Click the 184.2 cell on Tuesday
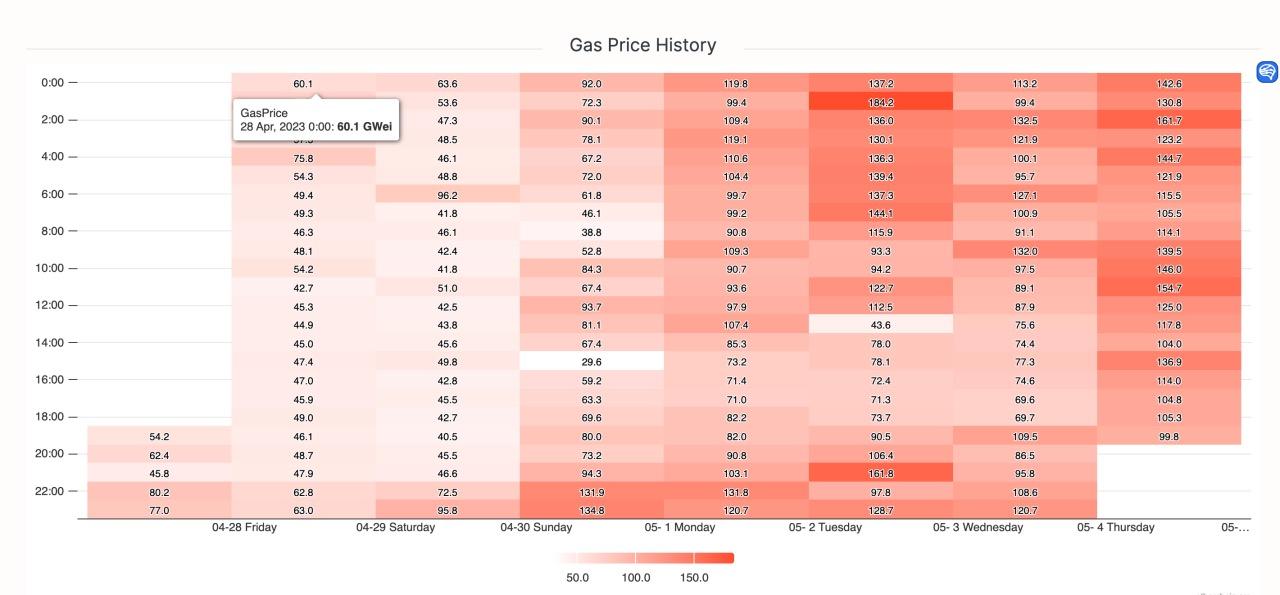Image resolution: width=1280 pixels, height=595 pixels. [880, 102]
